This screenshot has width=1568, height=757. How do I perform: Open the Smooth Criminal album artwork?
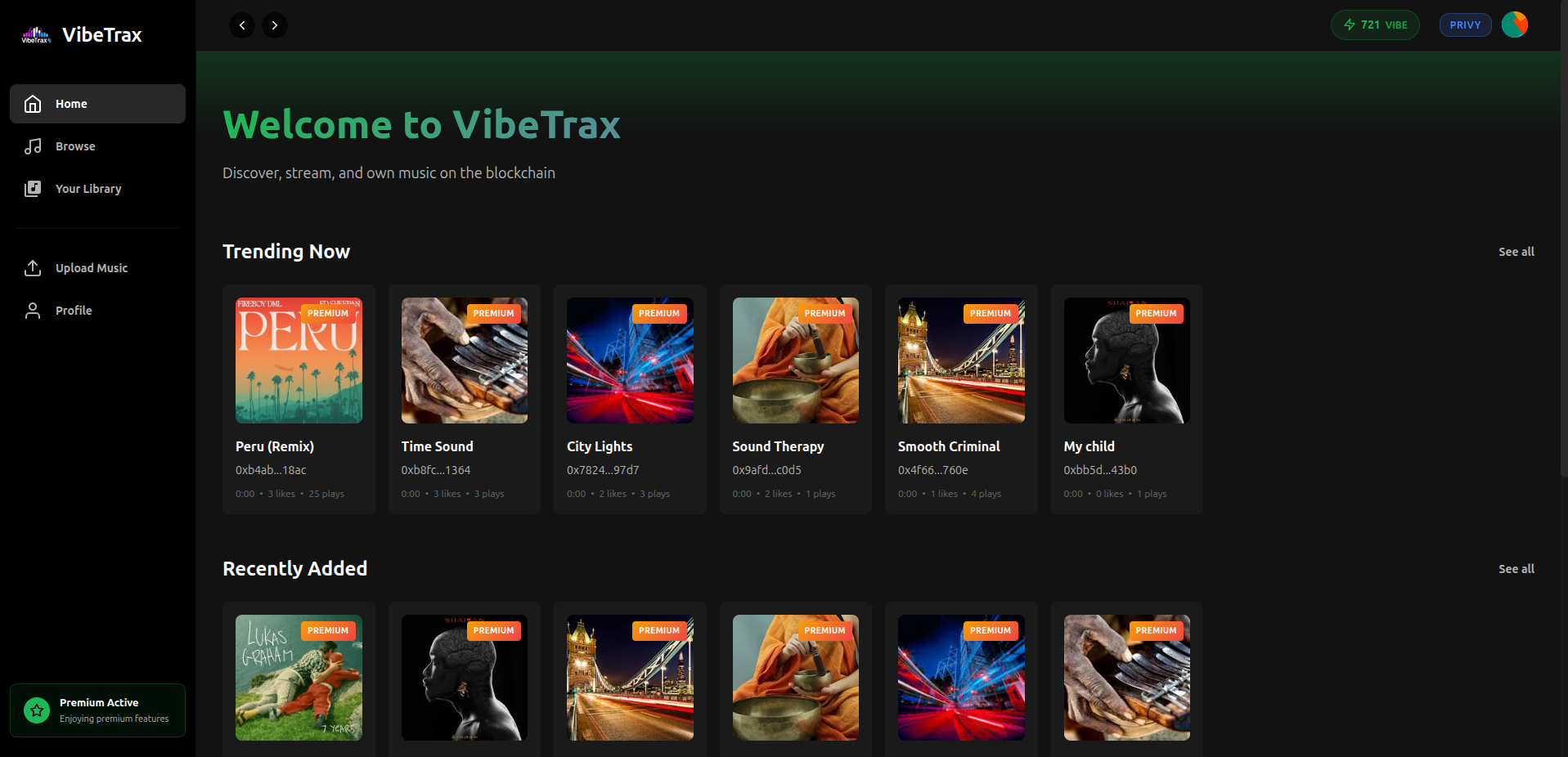click(x=960, y=361)
